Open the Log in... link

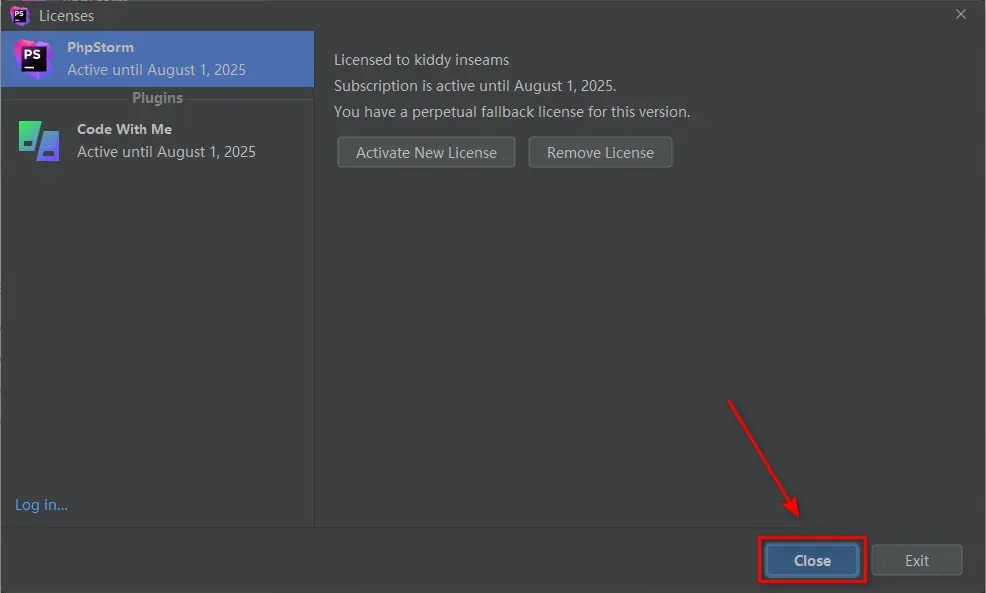[x=42, y=505]
